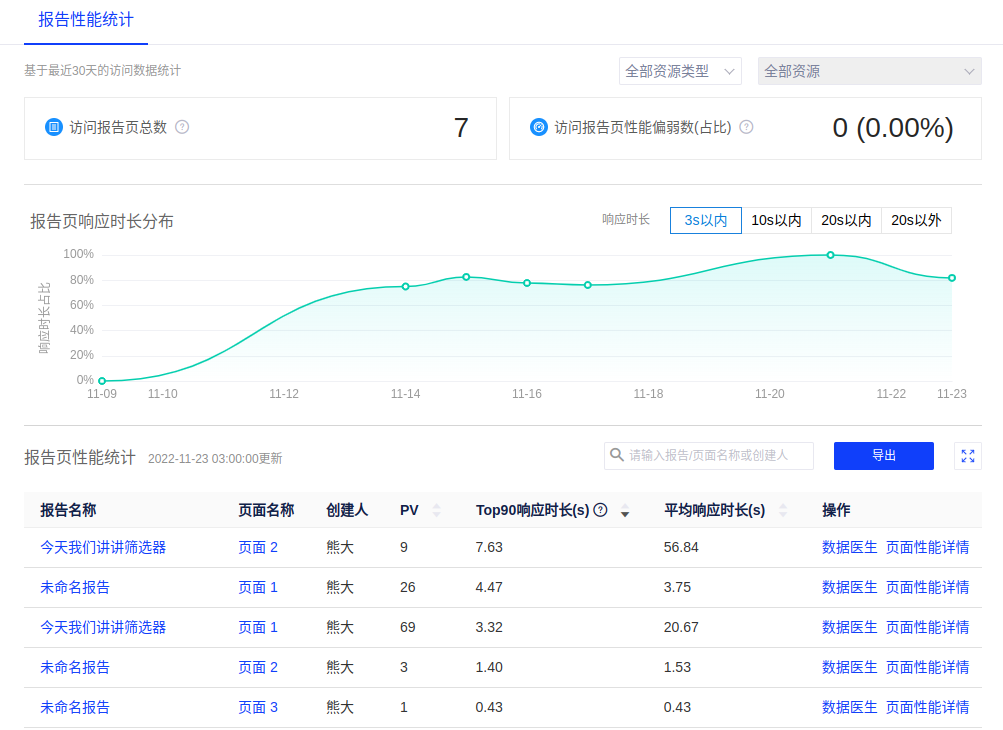
Task: Click the fullscreen expand icon beside Export
Action: (x=967, y=456)
